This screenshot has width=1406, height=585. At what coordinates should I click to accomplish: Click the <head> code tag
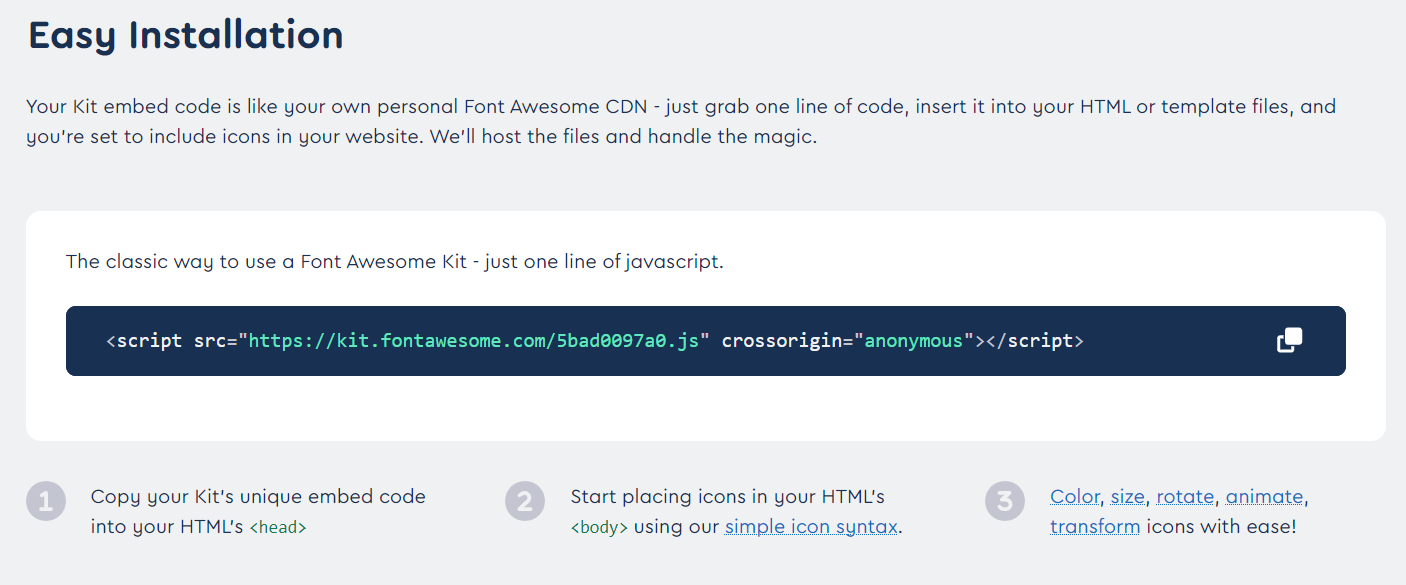[278, 528]
